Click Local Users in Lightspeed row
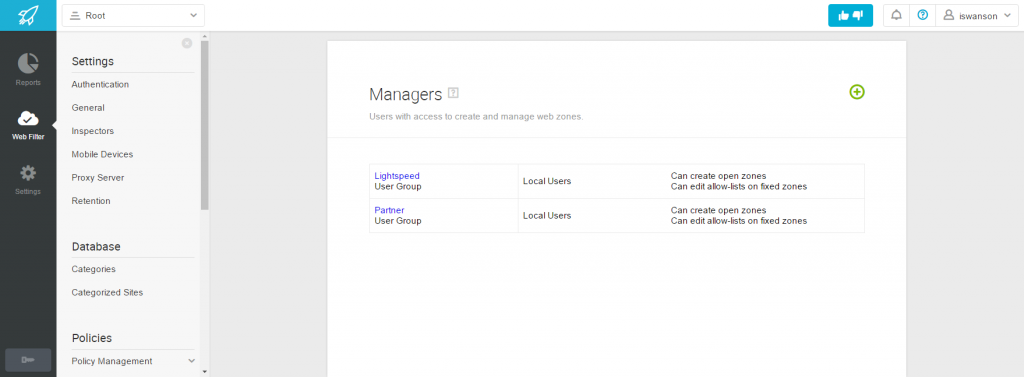Image resolution: width=1024 pixels, height=377 pixels. (x=547, y=181)
